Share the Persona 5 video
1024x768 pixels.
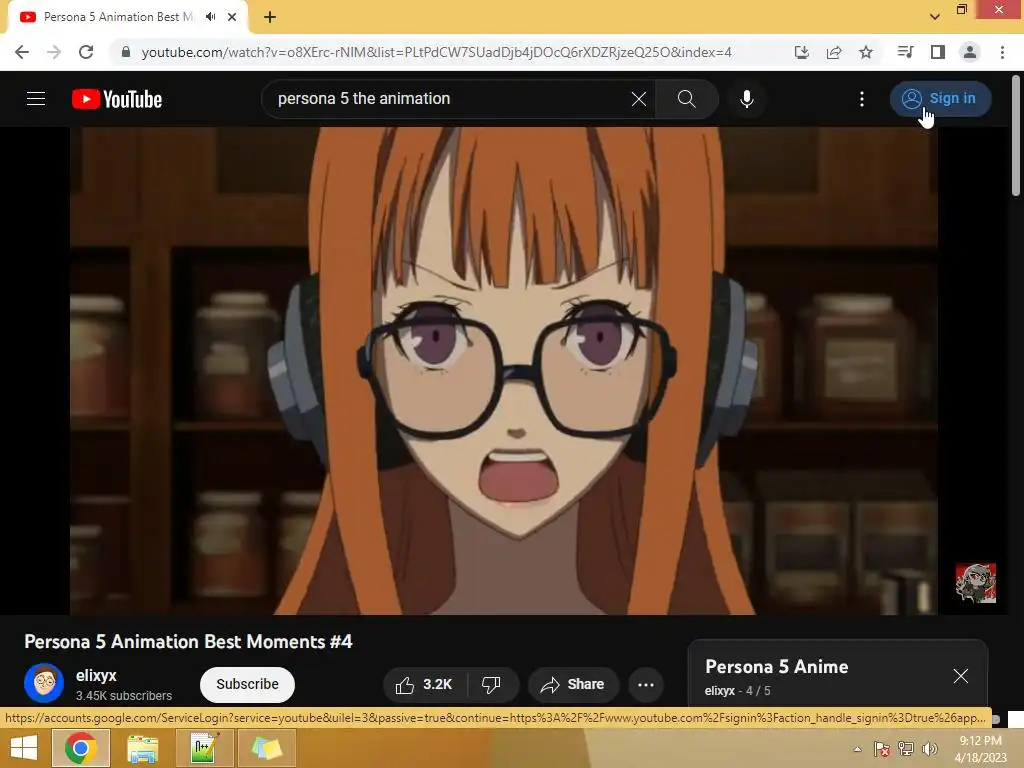click(573, 684)
